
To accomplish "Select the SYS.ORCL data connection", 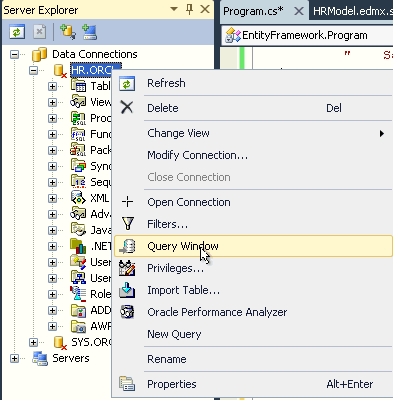I will tap(91, 342).
